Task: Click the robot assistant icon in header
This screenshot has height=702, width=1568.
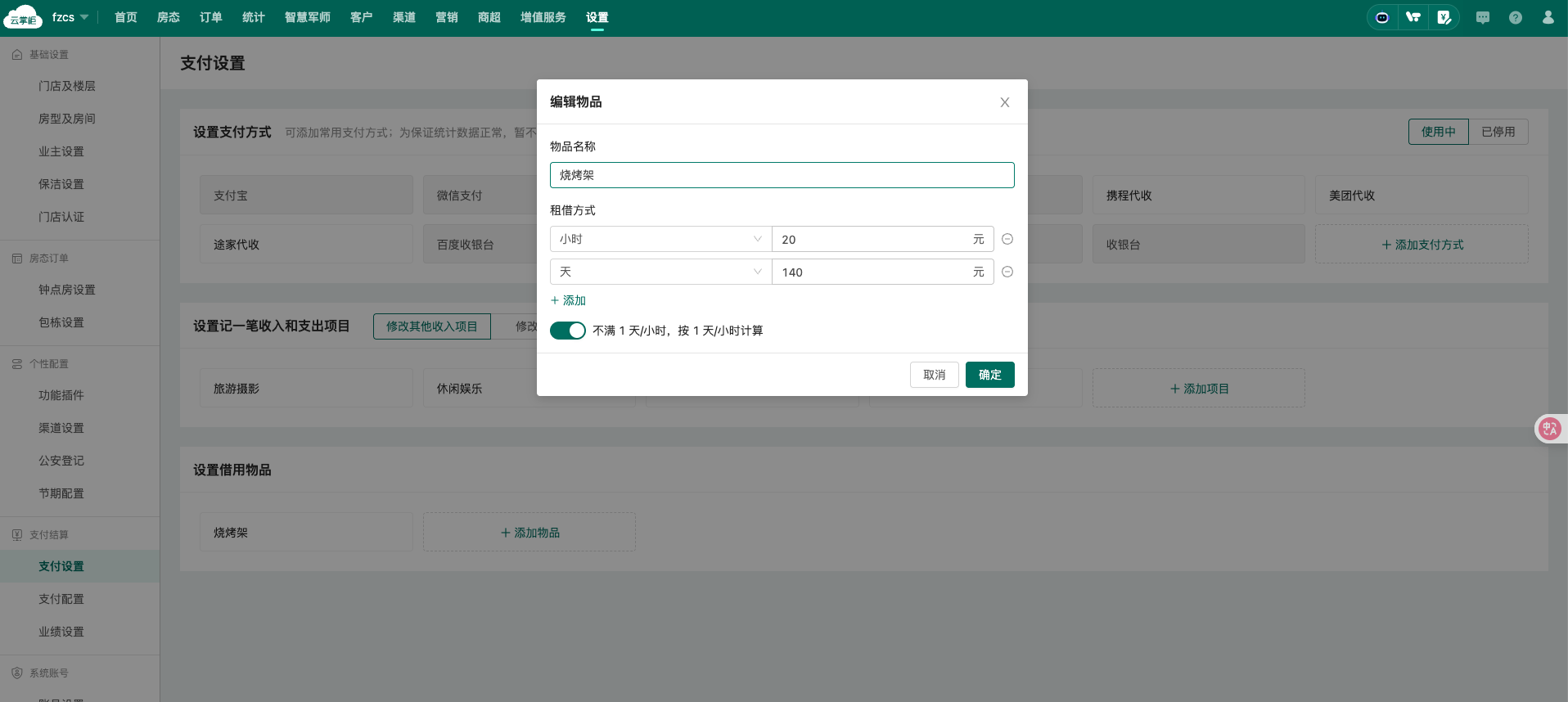Action: click(1382, 17)
